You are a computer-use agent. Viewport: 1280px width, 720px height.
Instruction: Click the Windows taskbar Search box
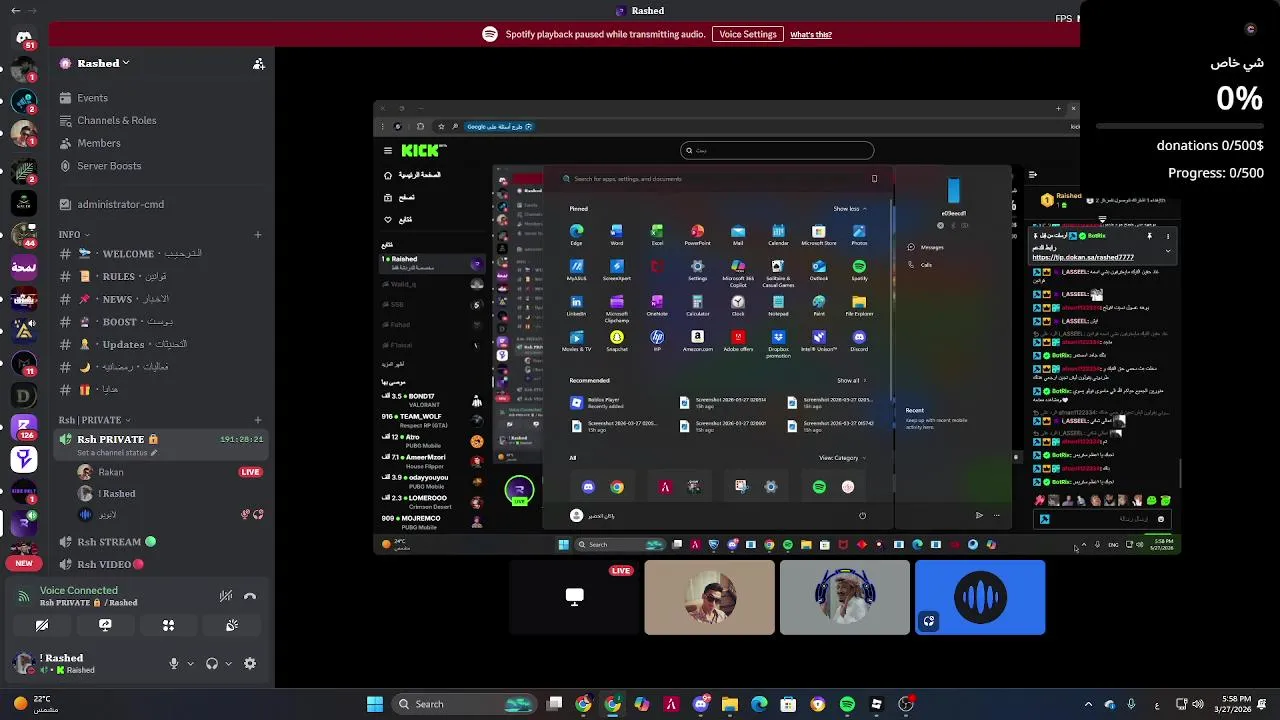coord(464,704)
